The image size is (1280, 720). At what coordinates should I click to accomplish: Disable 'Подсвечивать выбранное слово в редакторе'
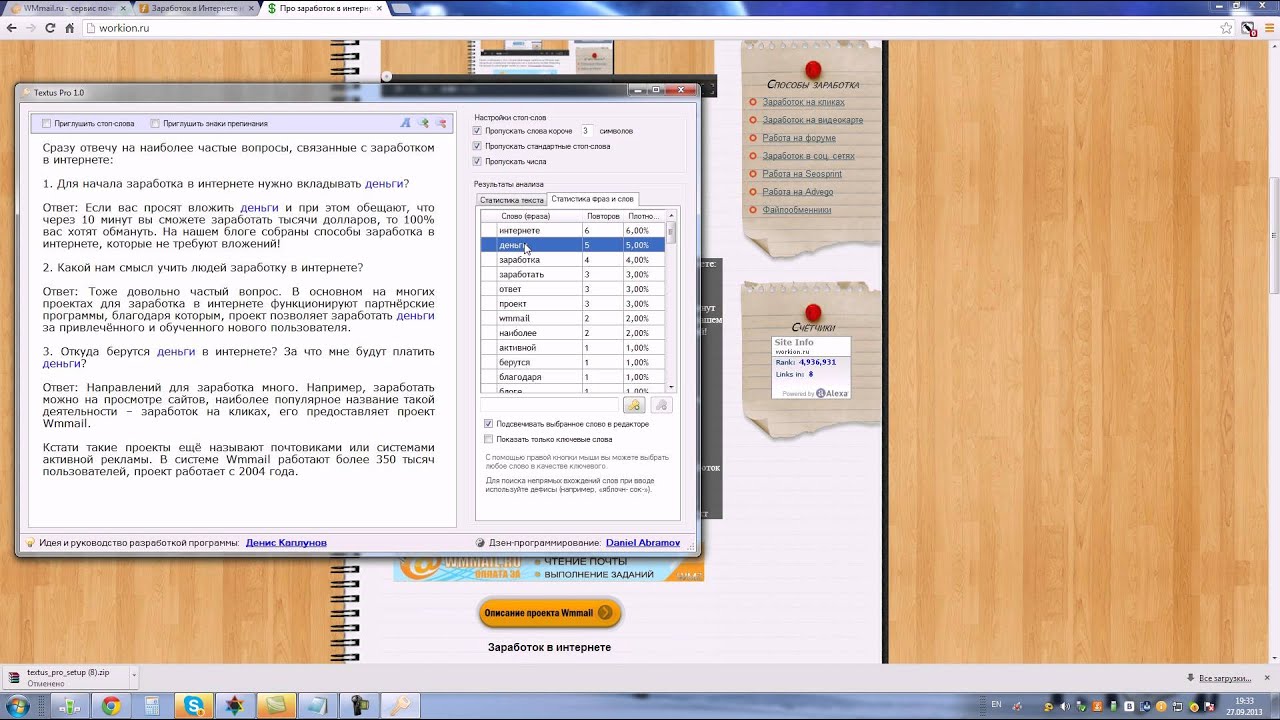pyautogui.click(x=488, y=424)
